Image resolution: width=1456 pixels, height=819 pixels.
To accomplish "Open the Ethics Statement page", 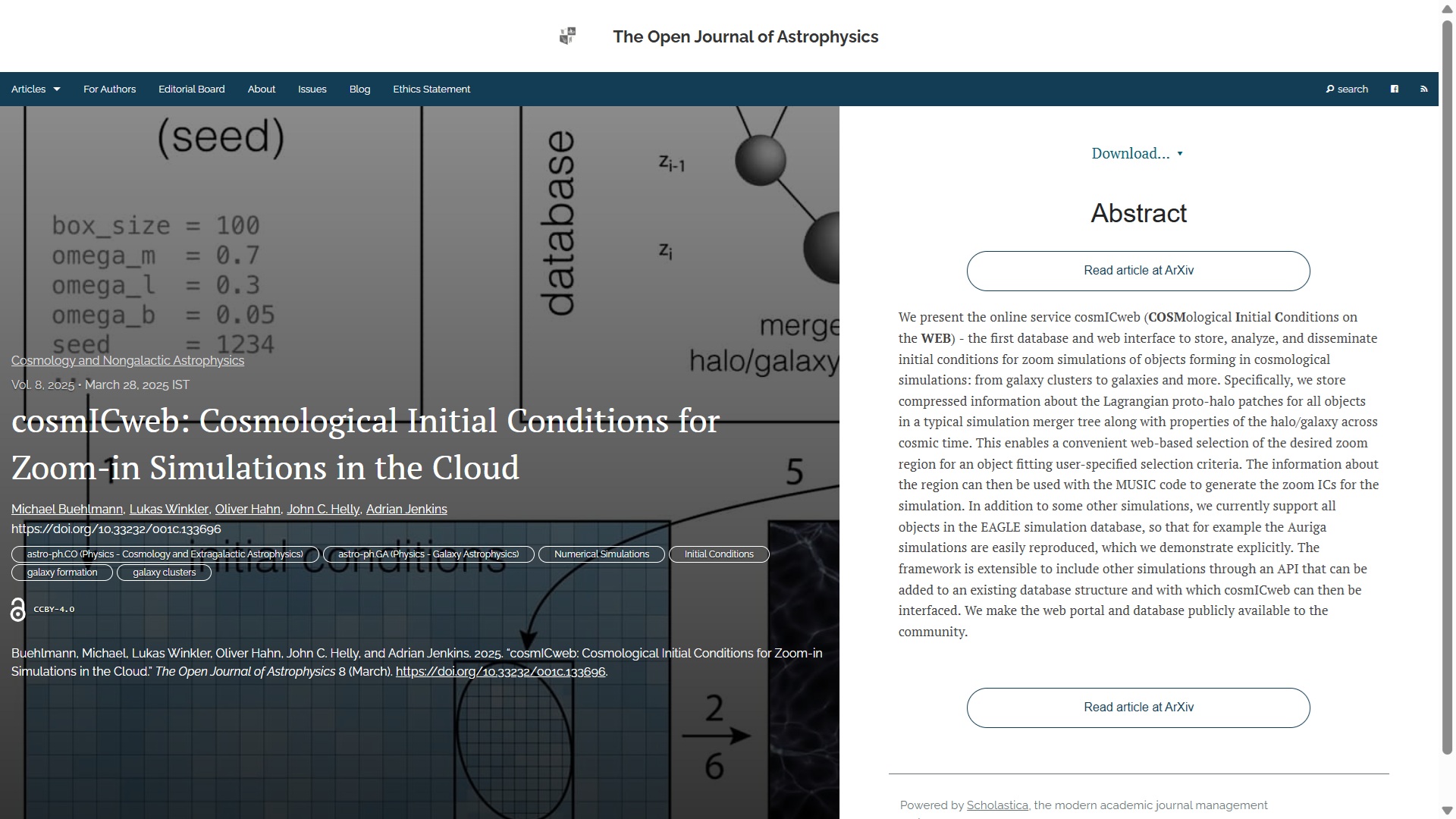I will click(431, 89).
